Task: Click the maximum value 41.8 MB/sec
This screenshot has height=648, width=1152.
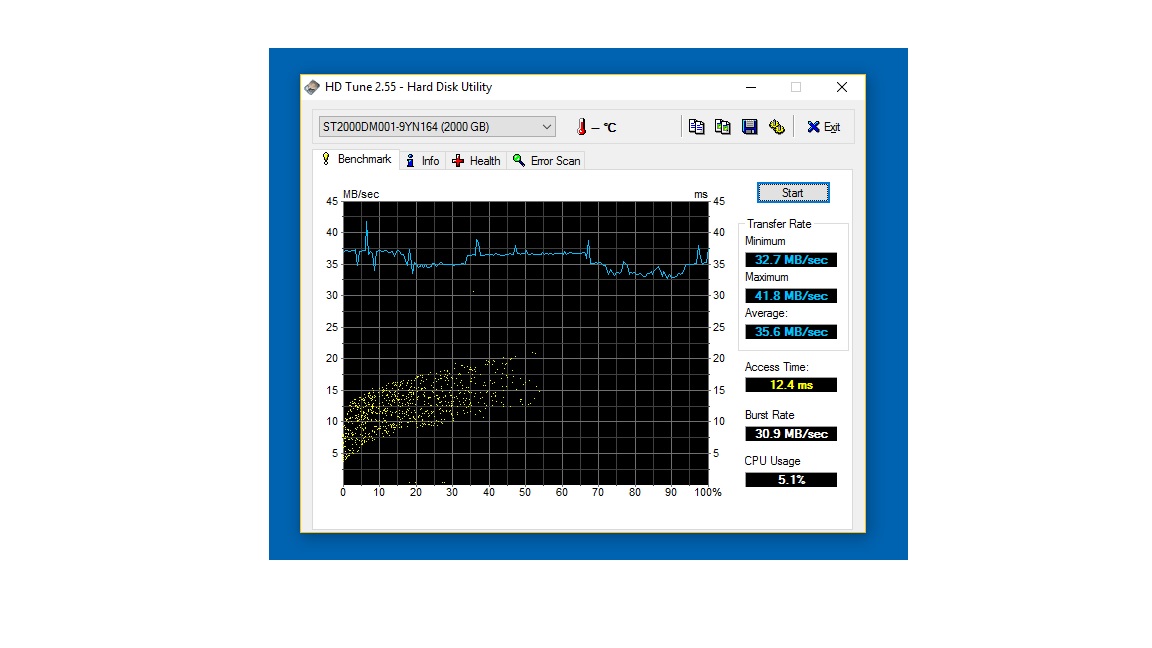Action: point(791,295)
